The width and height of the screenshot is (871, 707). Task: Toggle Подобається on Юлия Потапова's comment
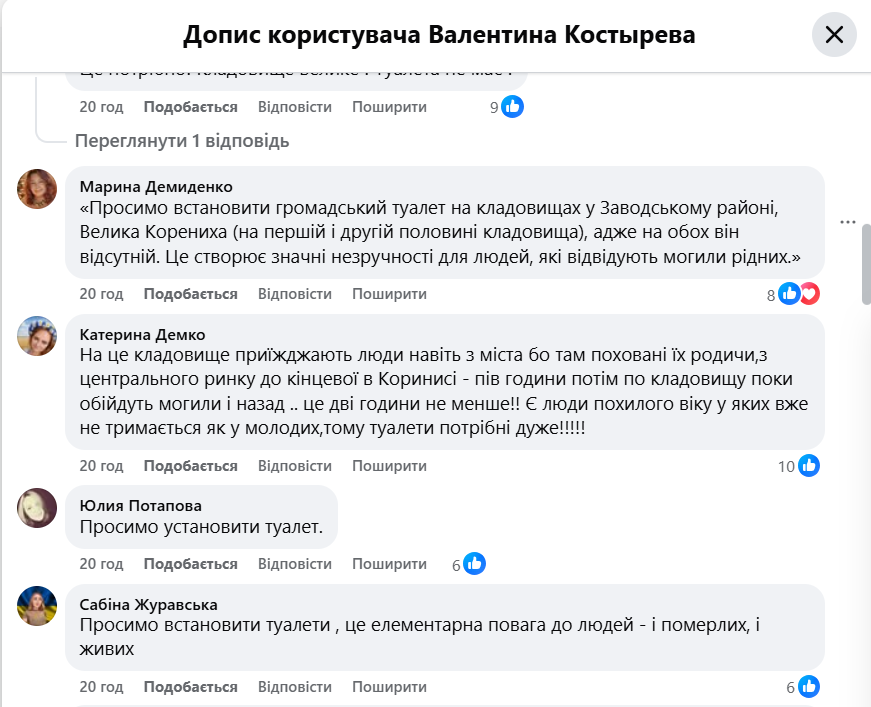190,564
